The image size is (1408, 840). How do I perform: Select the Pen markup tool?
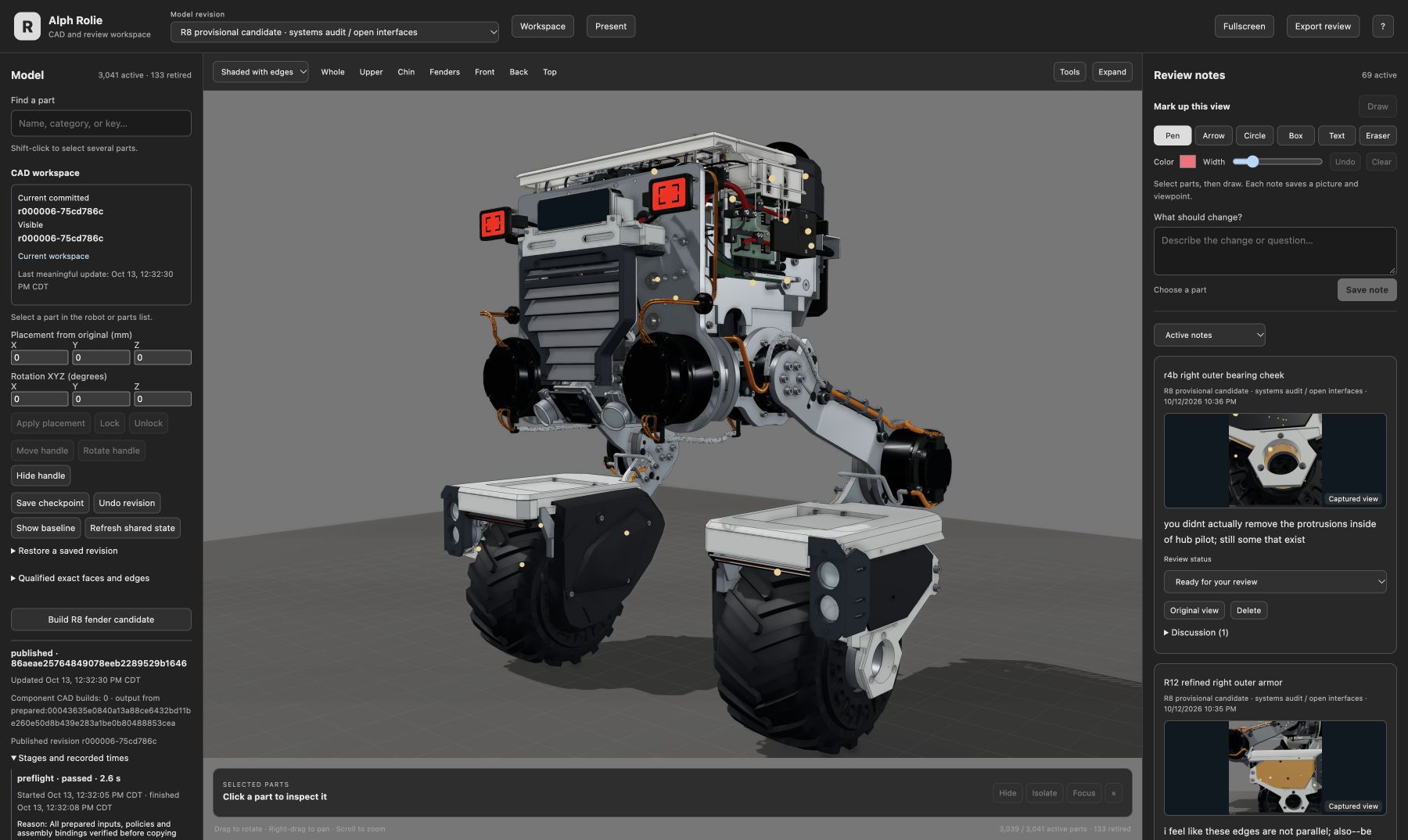(1172, 135)
